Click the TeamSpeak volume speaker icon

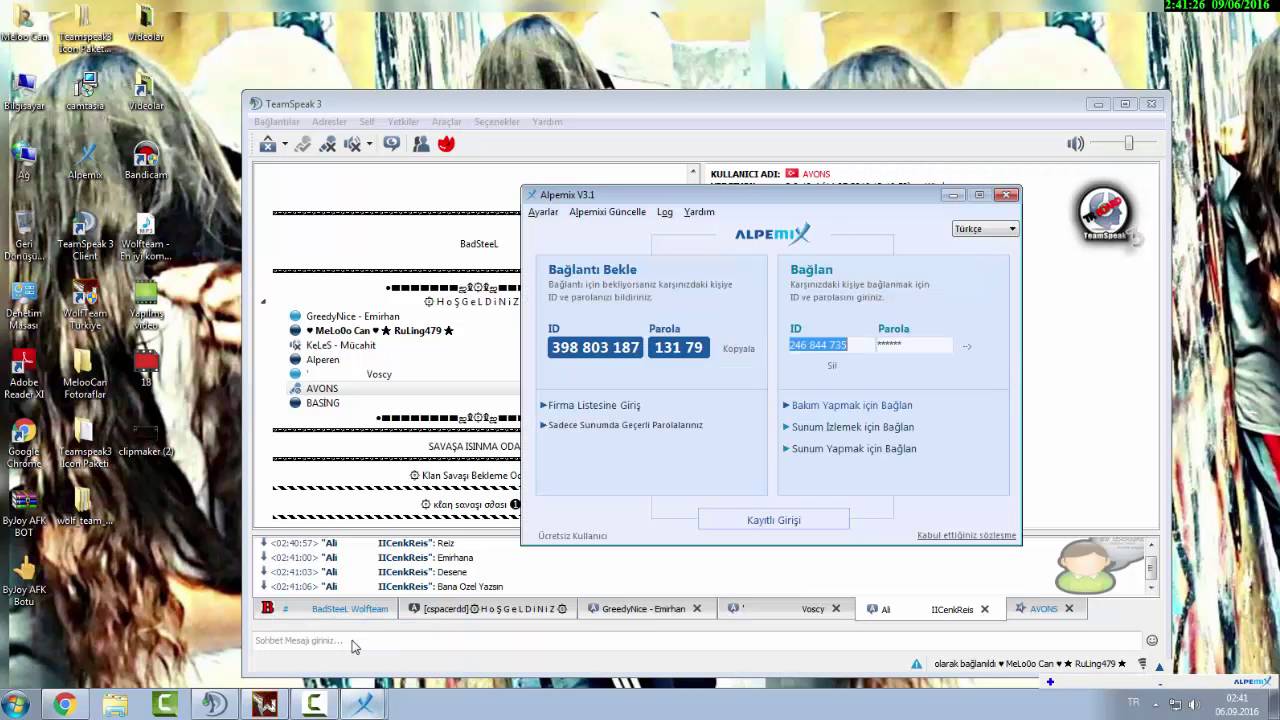point(1075,144)
